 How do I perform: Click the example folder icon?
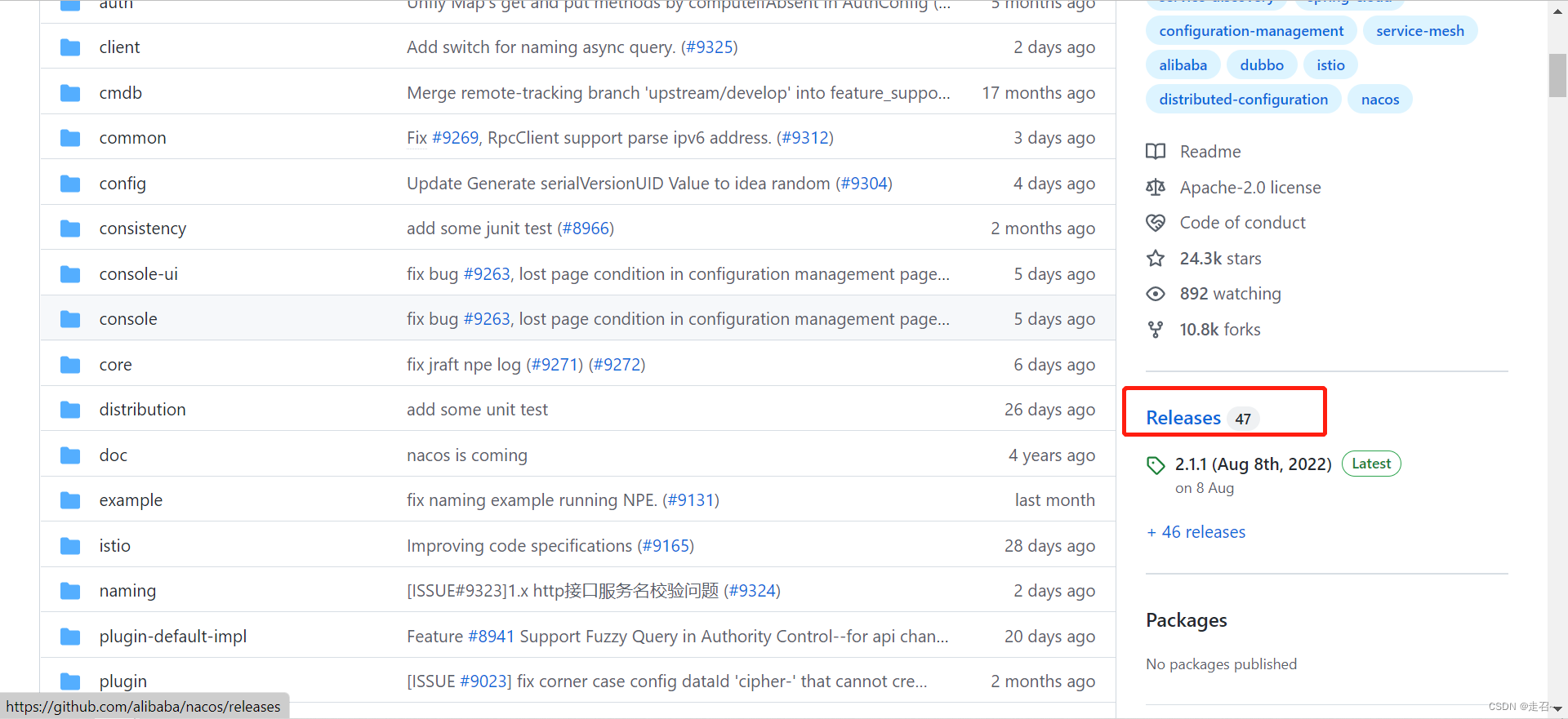70,500
